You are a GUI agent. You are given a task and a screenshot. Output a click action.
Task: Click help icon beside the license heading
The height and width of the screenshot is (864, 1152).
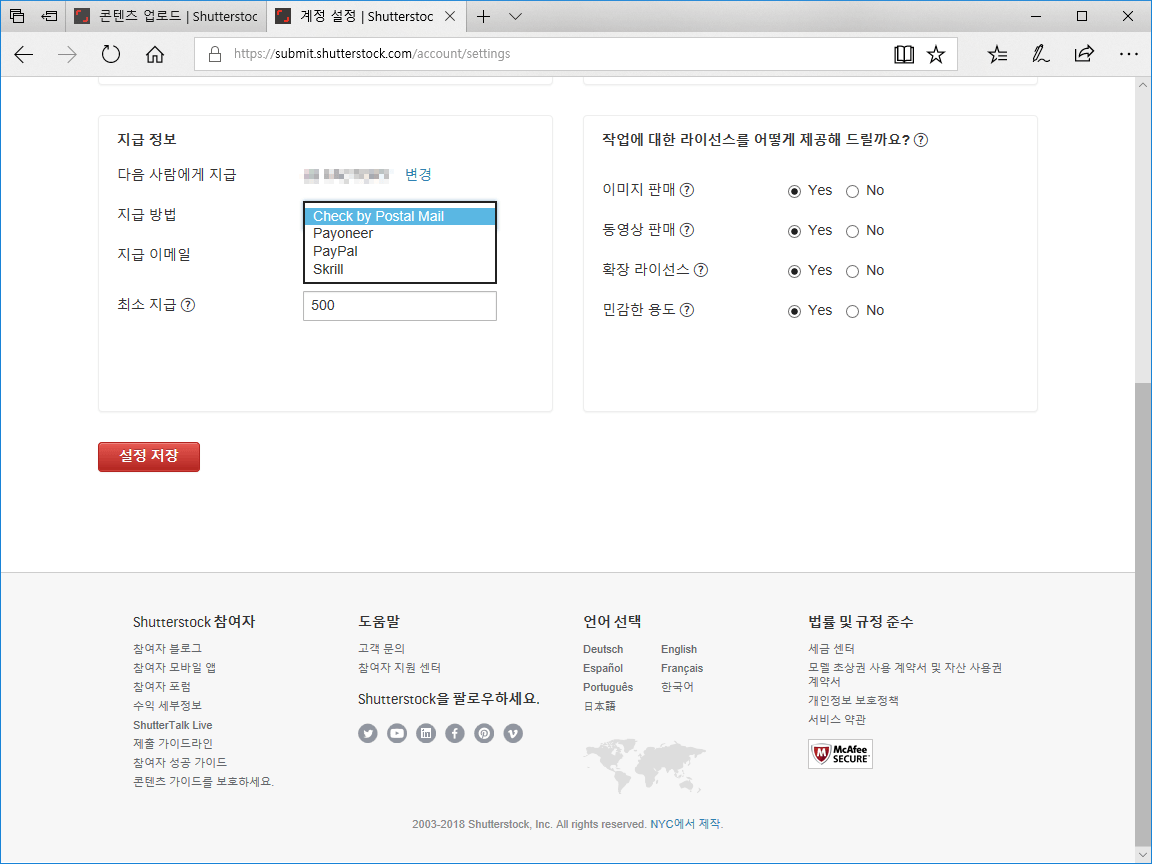tap(921, 140)
